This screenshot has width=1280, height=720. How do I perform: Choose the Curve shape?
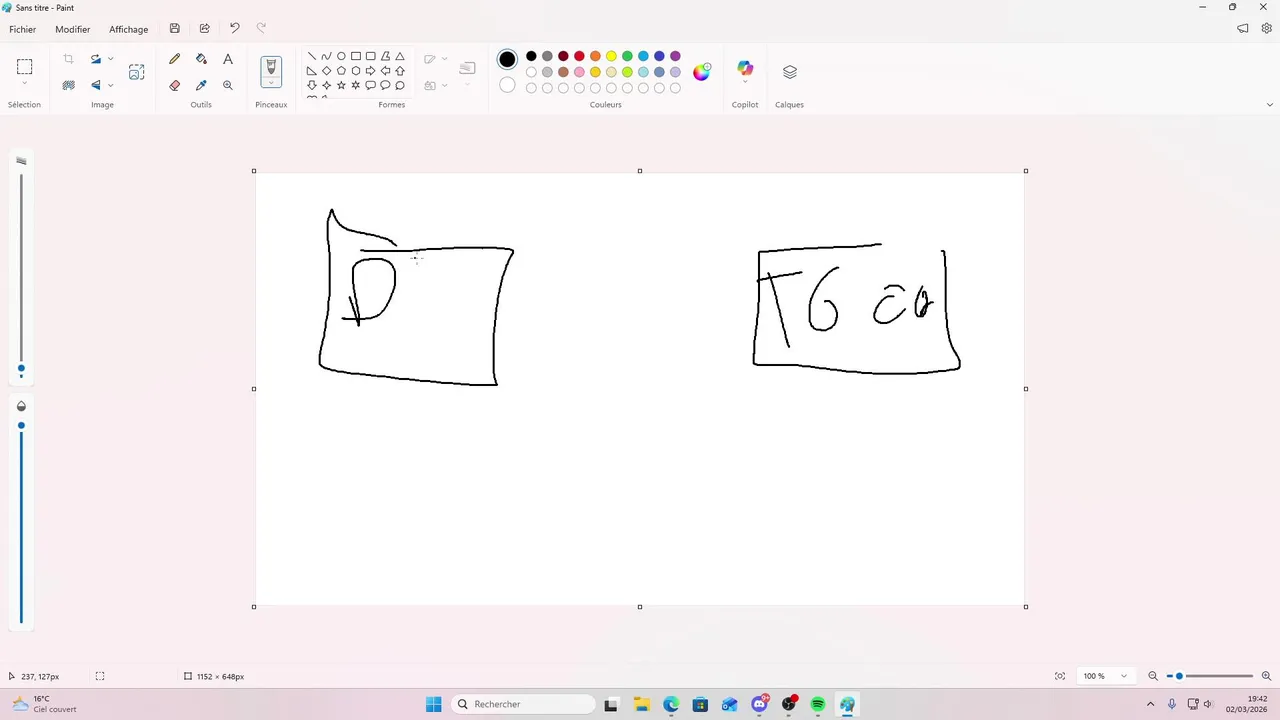click(x=326, y=56)
